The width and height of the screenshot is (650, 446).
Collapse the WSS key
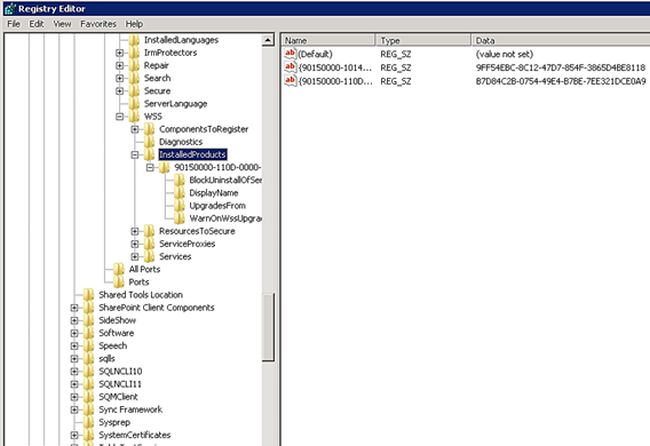tap(119, 116)
